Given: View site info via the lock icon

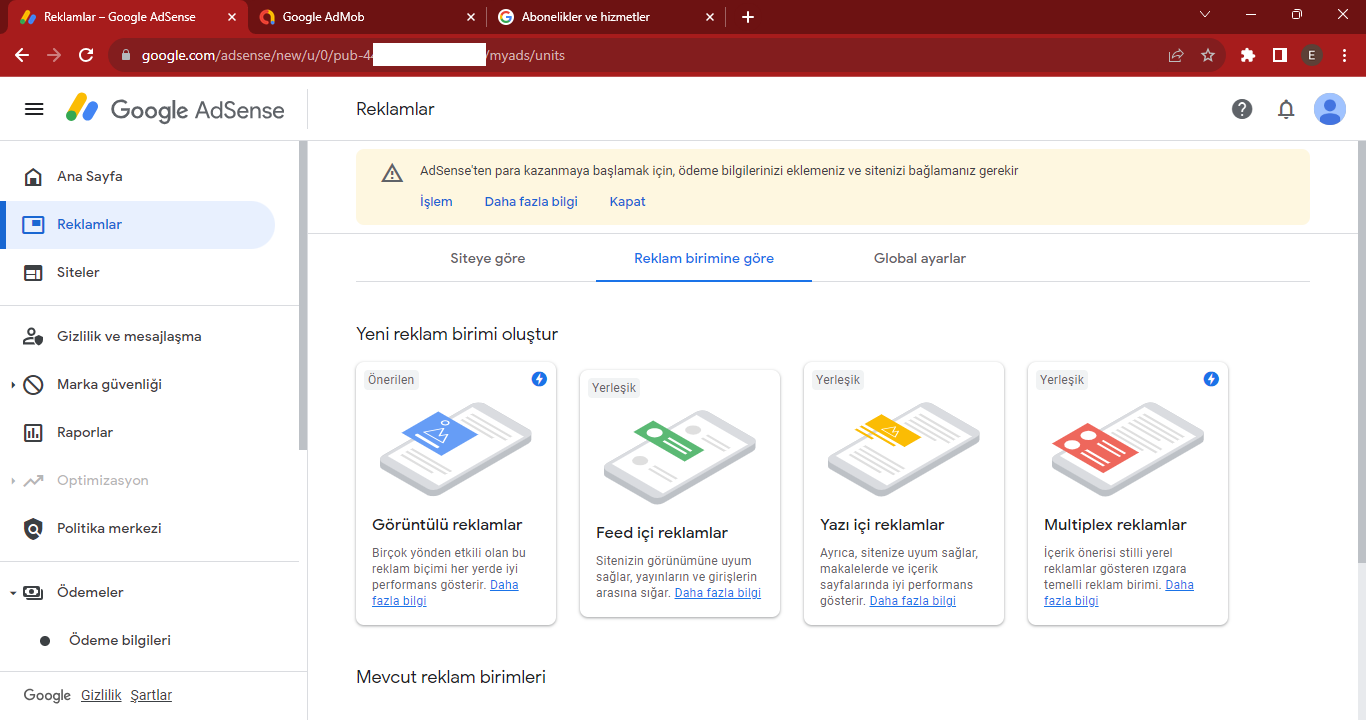Looking at the screenshot, I should click(125, 56).
